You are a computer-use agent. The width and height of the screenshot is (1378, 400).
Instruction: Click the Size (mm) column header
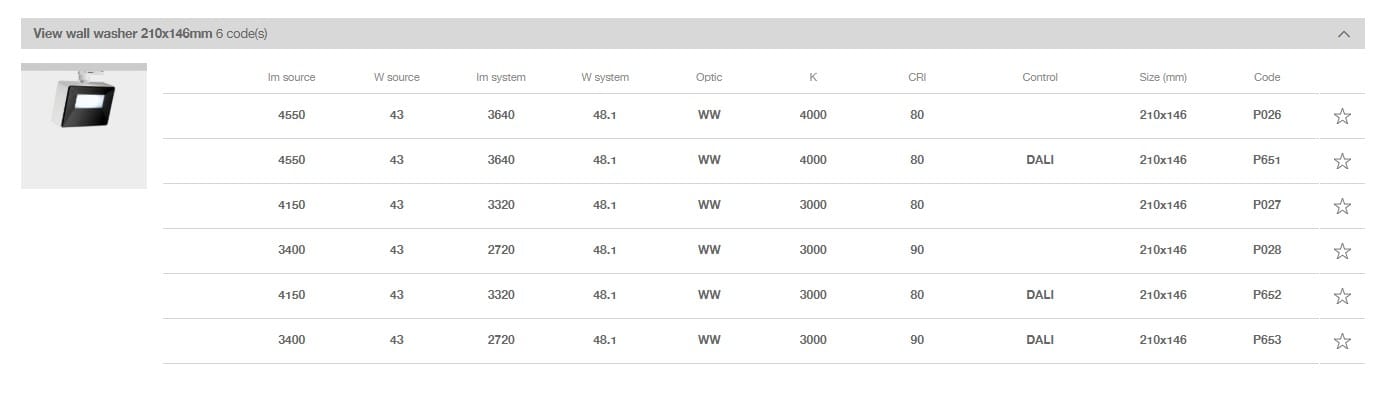coord(1162,77)
